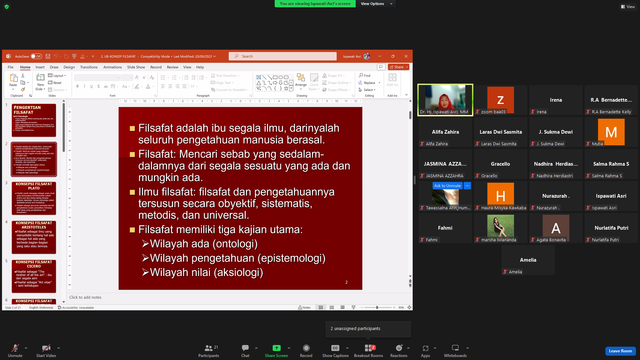Click the Bold formatting icon

click(77, 87)
